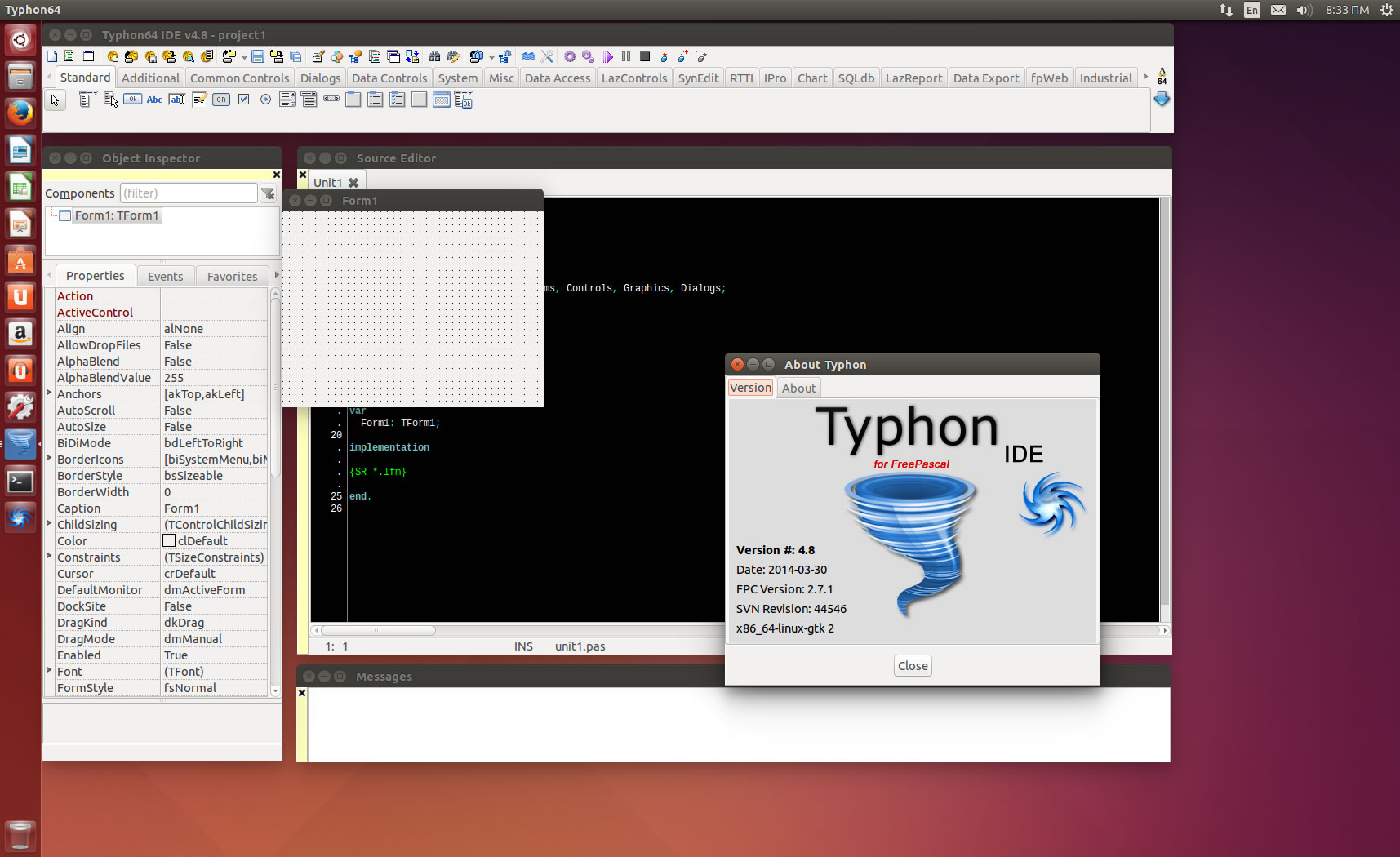
Task: Switch to the Common Controls palette tab
Action: tap(239, 78)
